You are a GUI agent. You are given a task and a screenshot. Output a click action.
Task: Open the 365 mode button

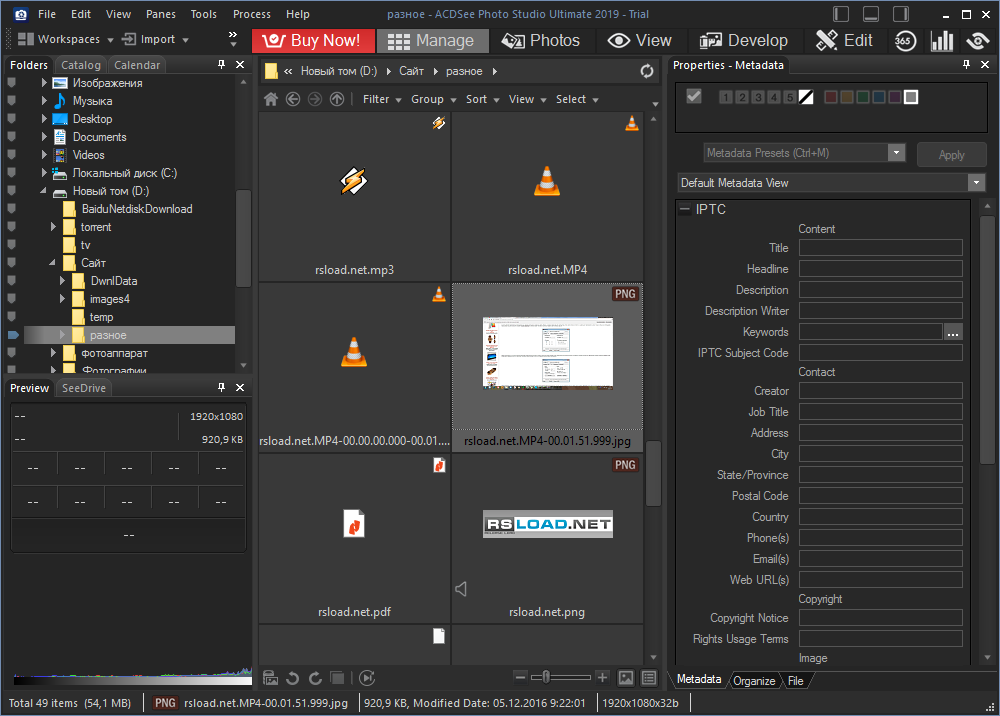904,41
